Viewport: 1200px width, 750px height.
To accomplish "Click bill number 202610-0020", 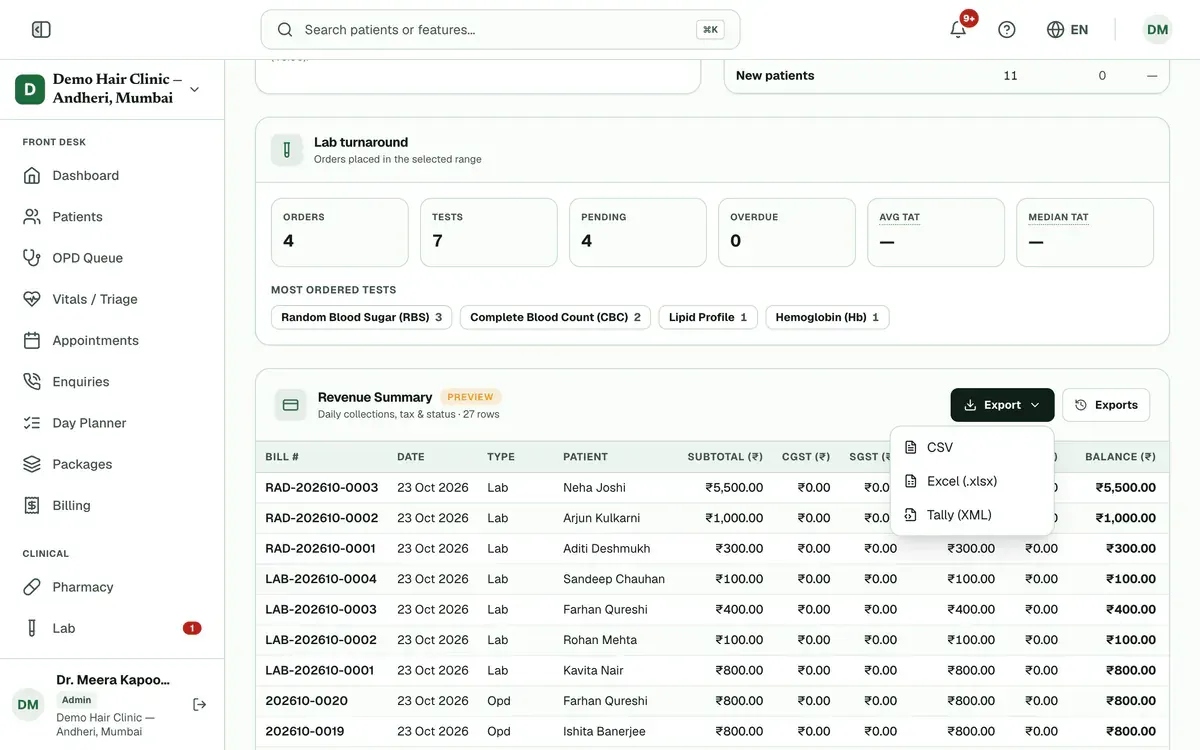I will 306,701.
